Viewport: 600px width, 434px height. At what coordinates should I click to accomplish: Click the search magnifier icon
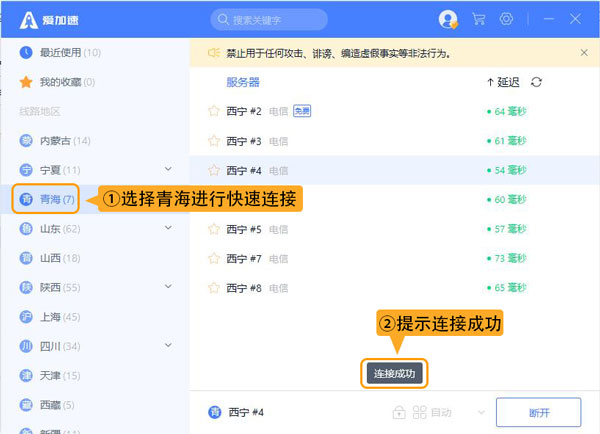click(x=223, y=19)
